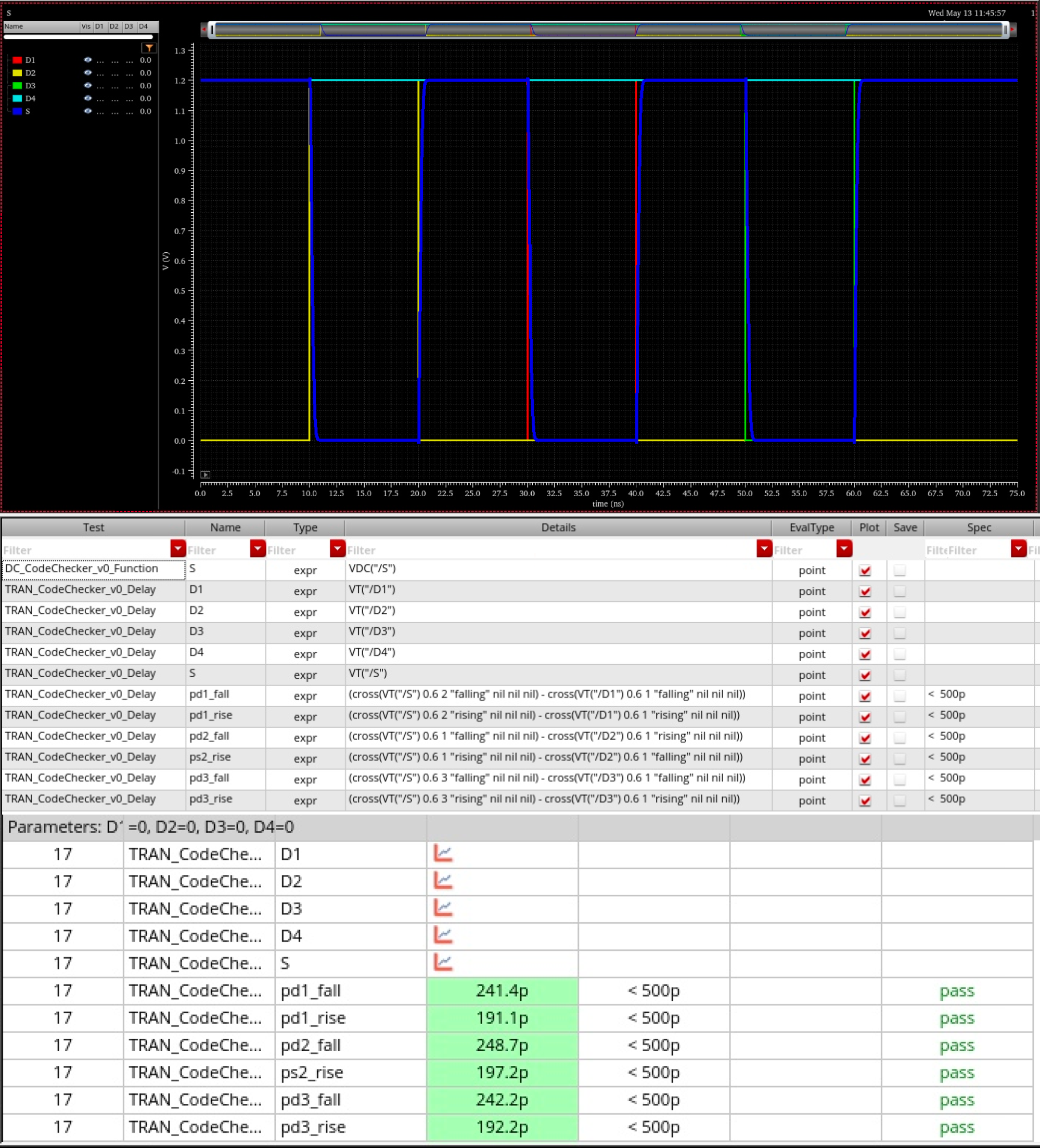Click the left red arrow of zoom bar
The image size is (1040, 1148).
(204, 29)
